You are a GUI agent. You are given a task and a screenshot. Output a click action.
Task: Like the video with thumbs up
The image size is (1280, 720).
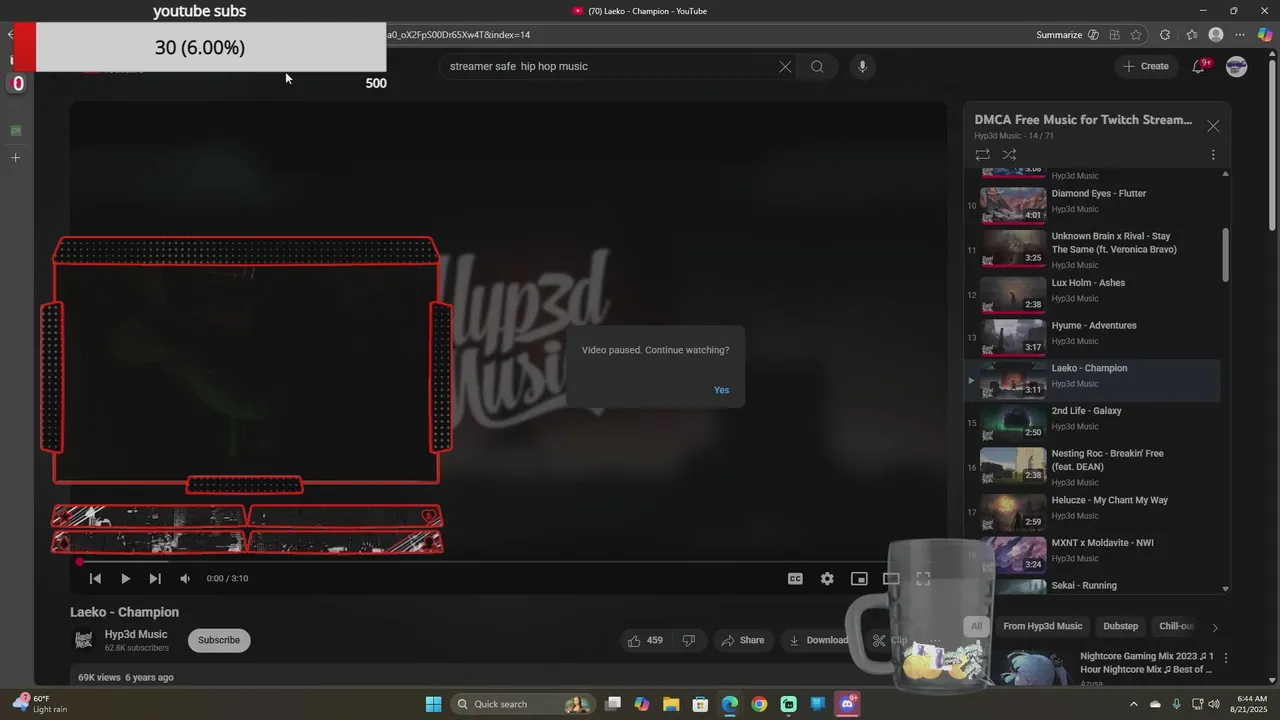(x=645, y=640)
